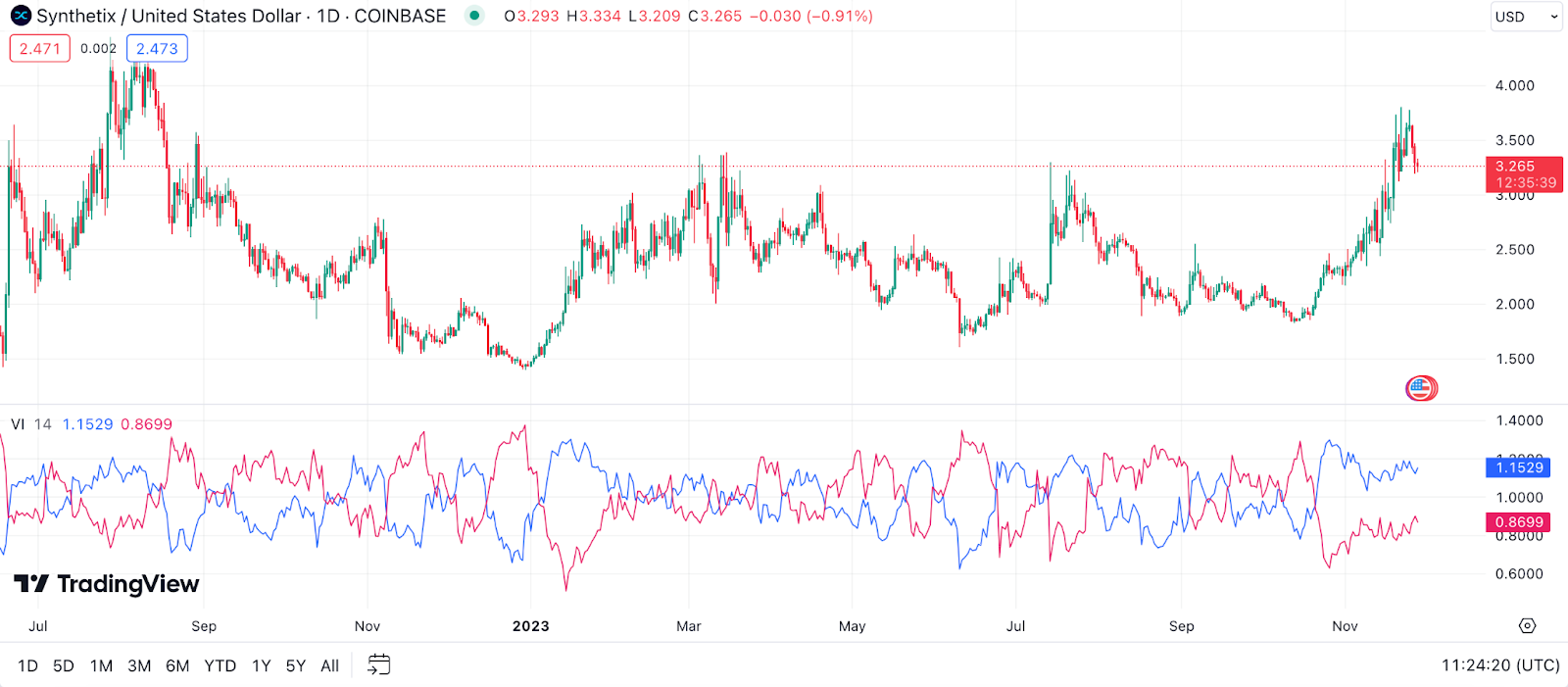Select the 5D time range
1568x687 pixels.
(64, 665)
